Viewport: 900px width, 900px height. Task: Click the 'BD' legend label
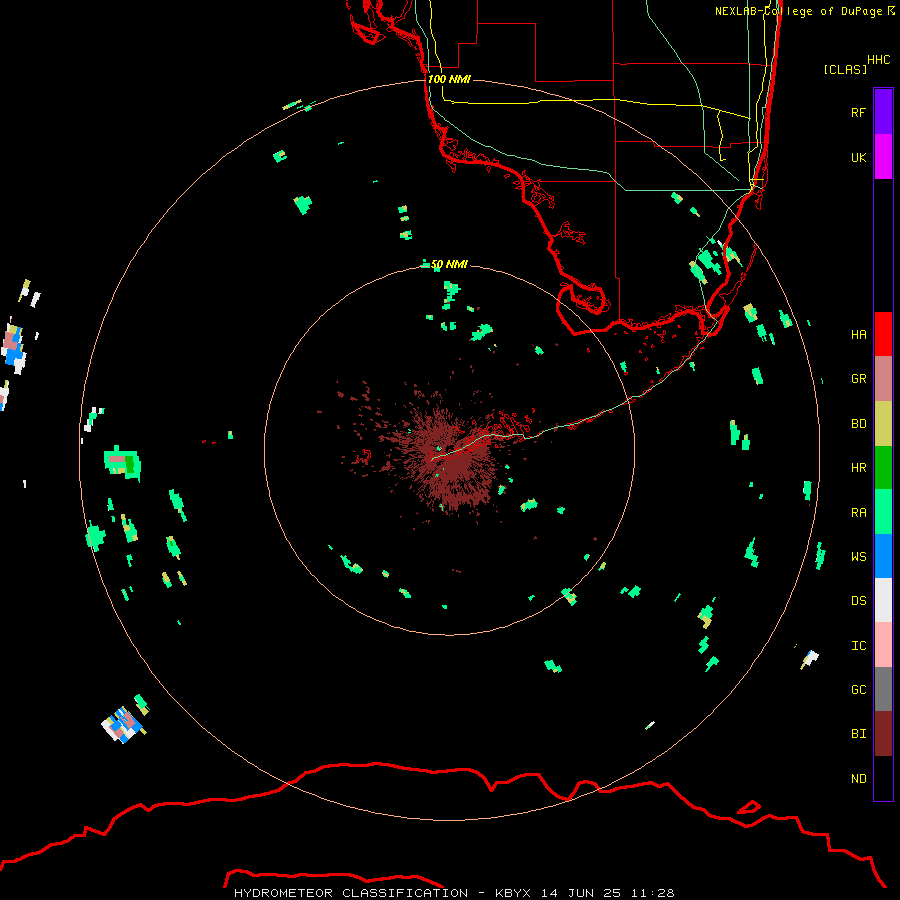859,424
